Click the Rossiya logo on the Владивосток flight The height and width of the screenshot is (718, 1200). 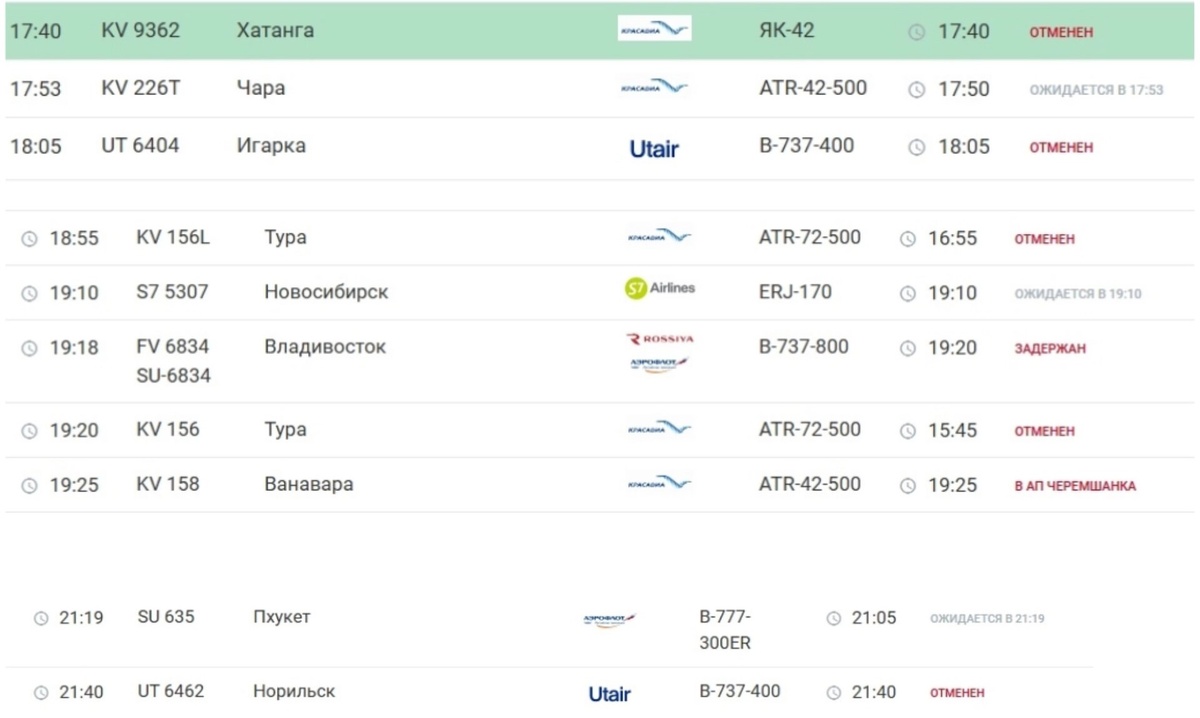(x=659, y=340)
